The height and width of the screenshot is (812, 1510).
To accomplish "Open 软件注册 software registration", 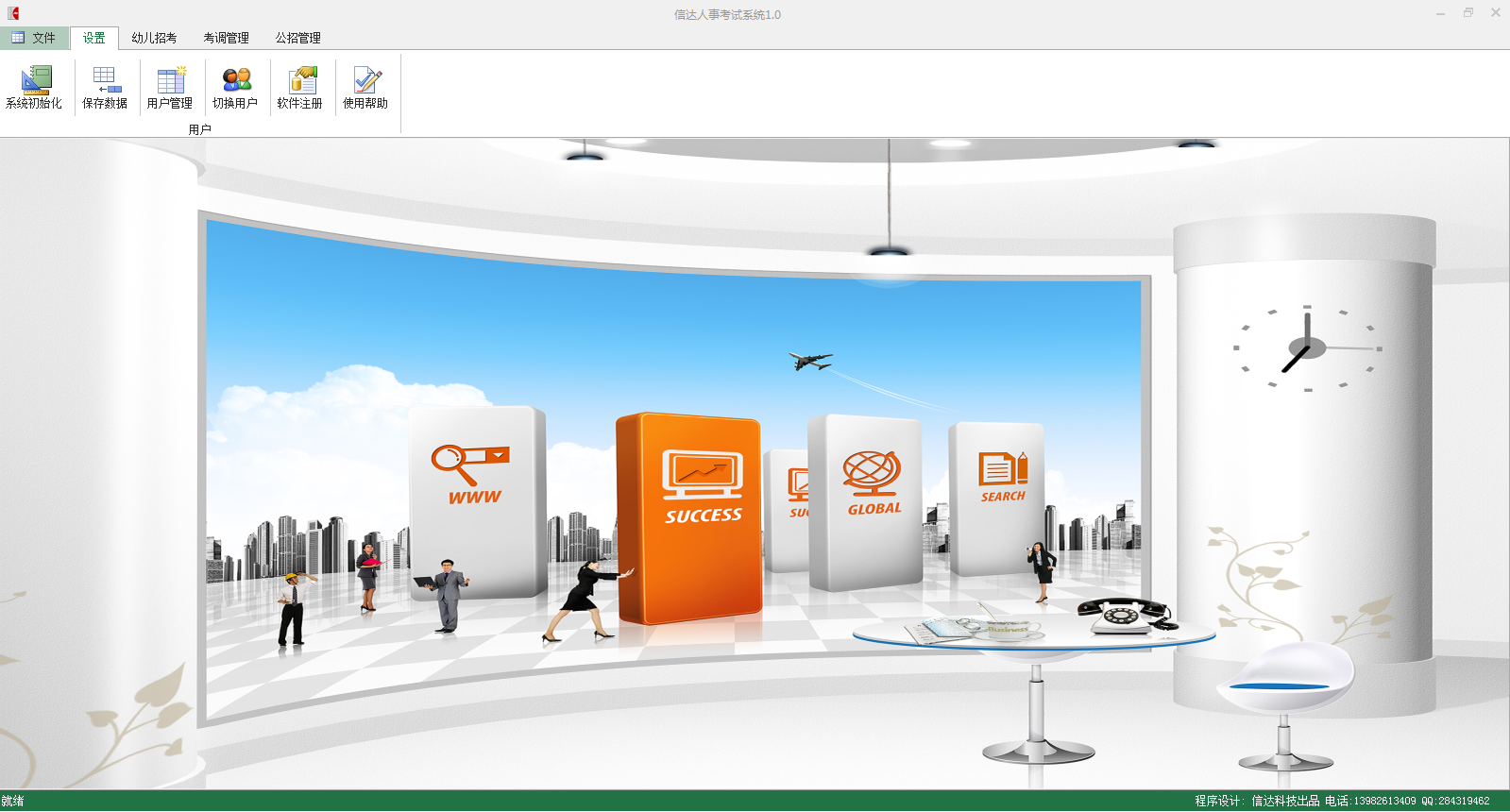I will pyautogui.click(x=300, y=87).
